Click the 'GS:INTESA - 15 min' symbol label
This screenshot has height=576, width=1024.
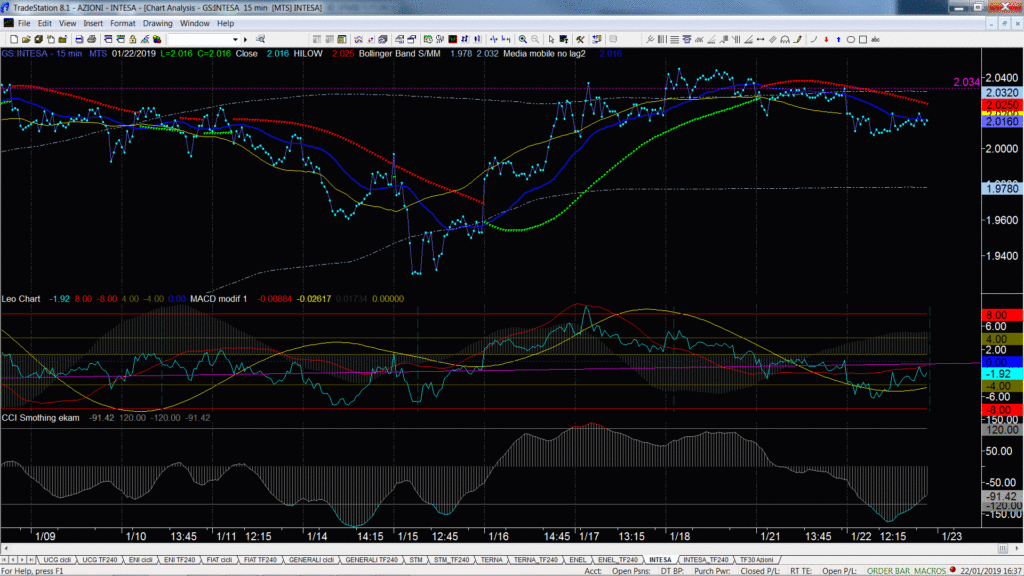[42, 54]
